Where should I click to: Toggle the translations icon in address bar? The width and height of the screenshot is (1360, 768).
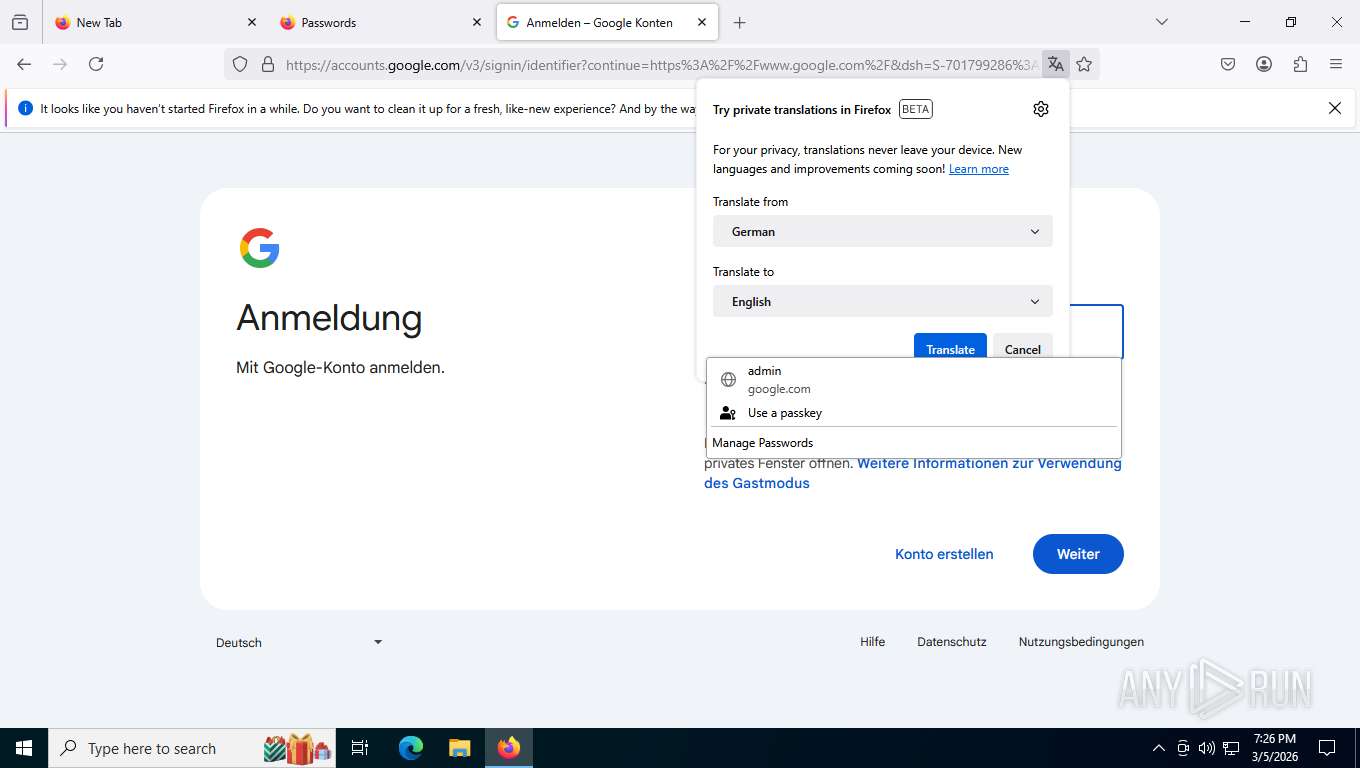click(x=1056, y=64)
